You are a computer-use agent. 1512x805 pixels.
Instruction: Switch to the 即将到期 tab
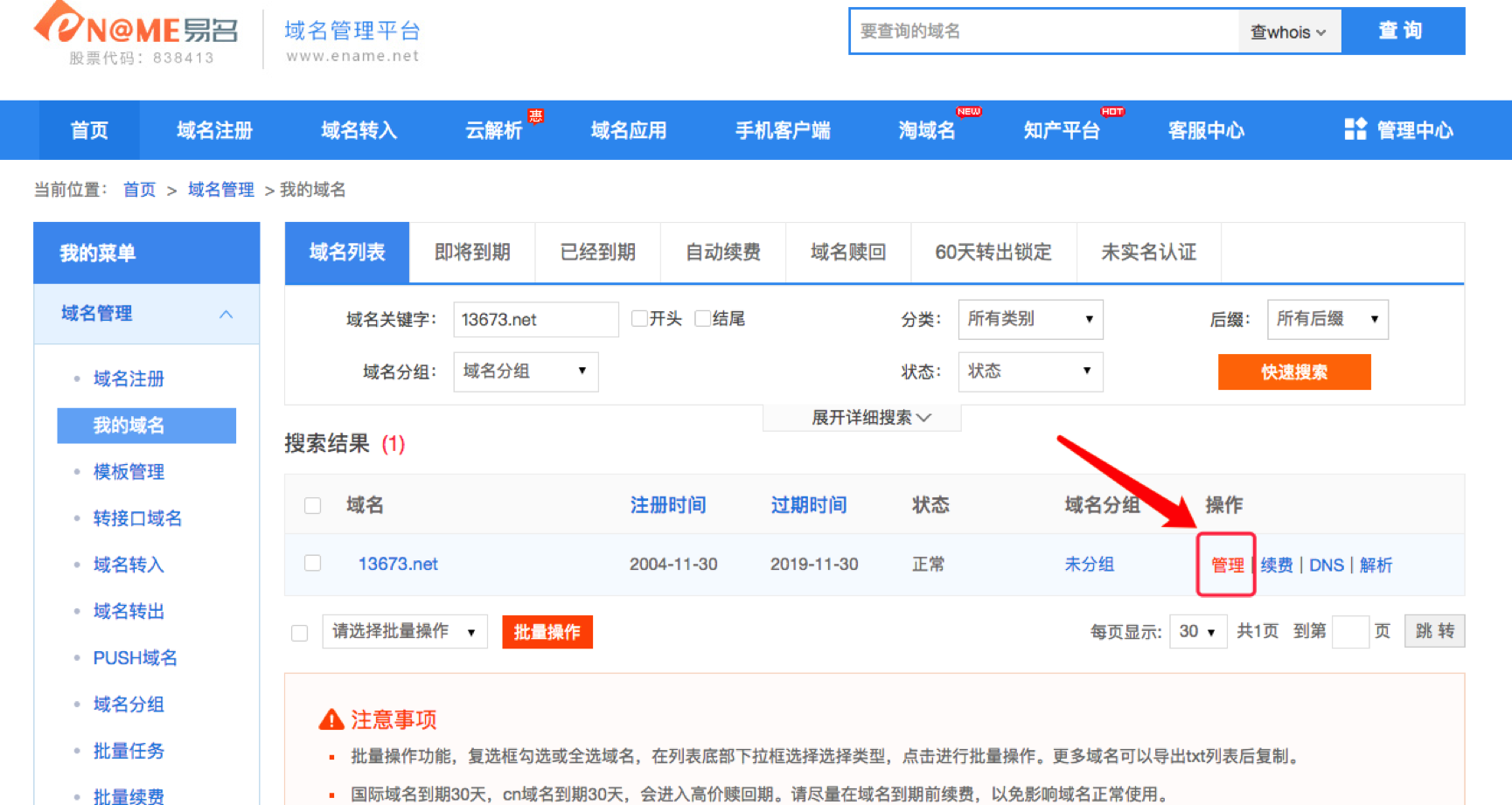[472, 253]
